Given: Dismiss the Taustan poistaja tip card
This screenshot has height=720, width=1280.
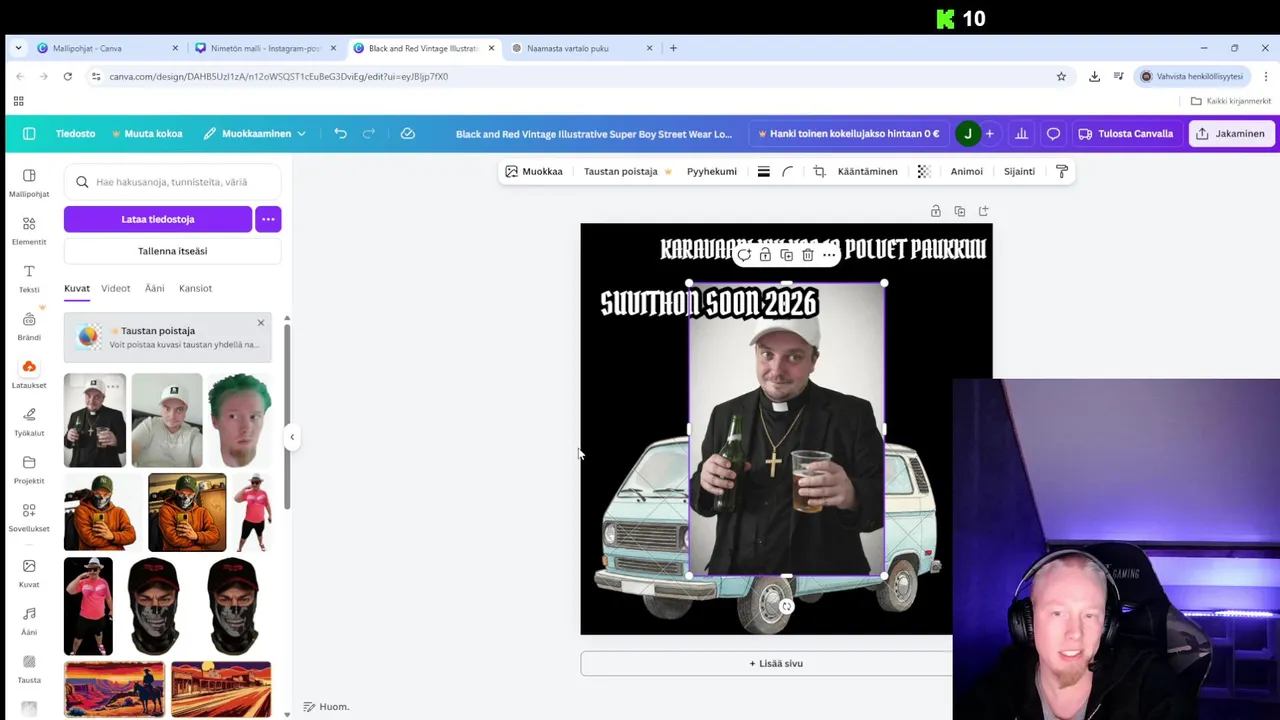Looking at the screenshot, I should click(x=261, y=323).
